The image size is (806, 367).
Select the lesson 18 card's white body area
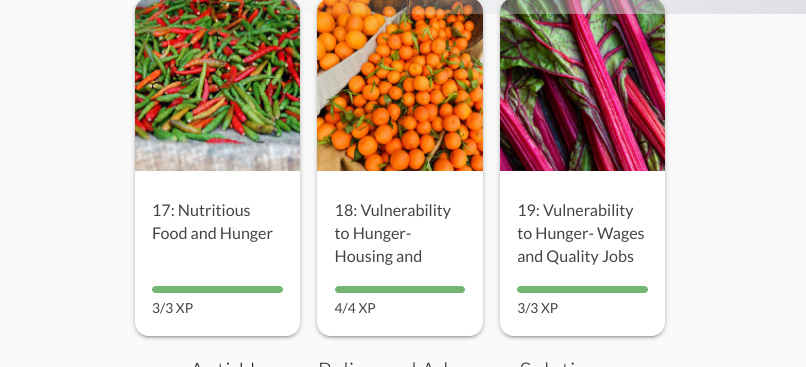click(400, 253)
